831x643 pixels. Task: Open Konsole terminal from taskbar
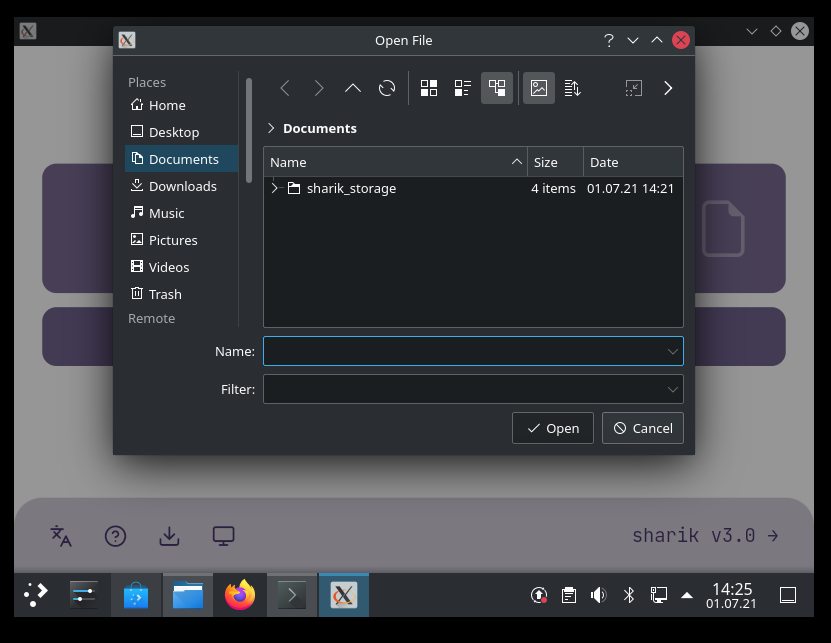(292, 595)
